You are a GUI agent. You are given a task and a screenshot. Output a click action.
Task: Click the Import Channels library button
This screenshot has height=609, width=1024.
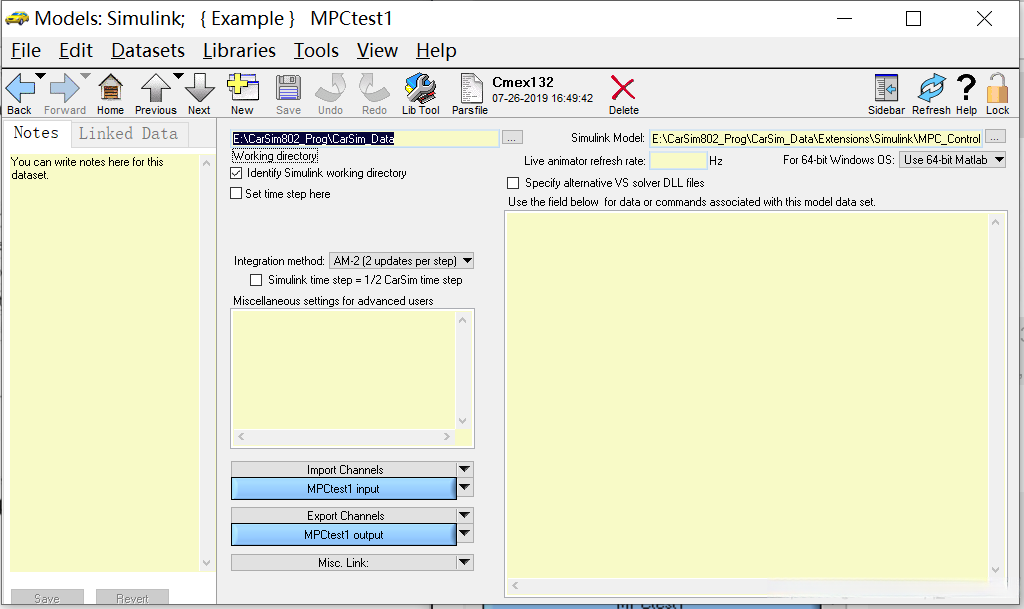tap(344, 469)
